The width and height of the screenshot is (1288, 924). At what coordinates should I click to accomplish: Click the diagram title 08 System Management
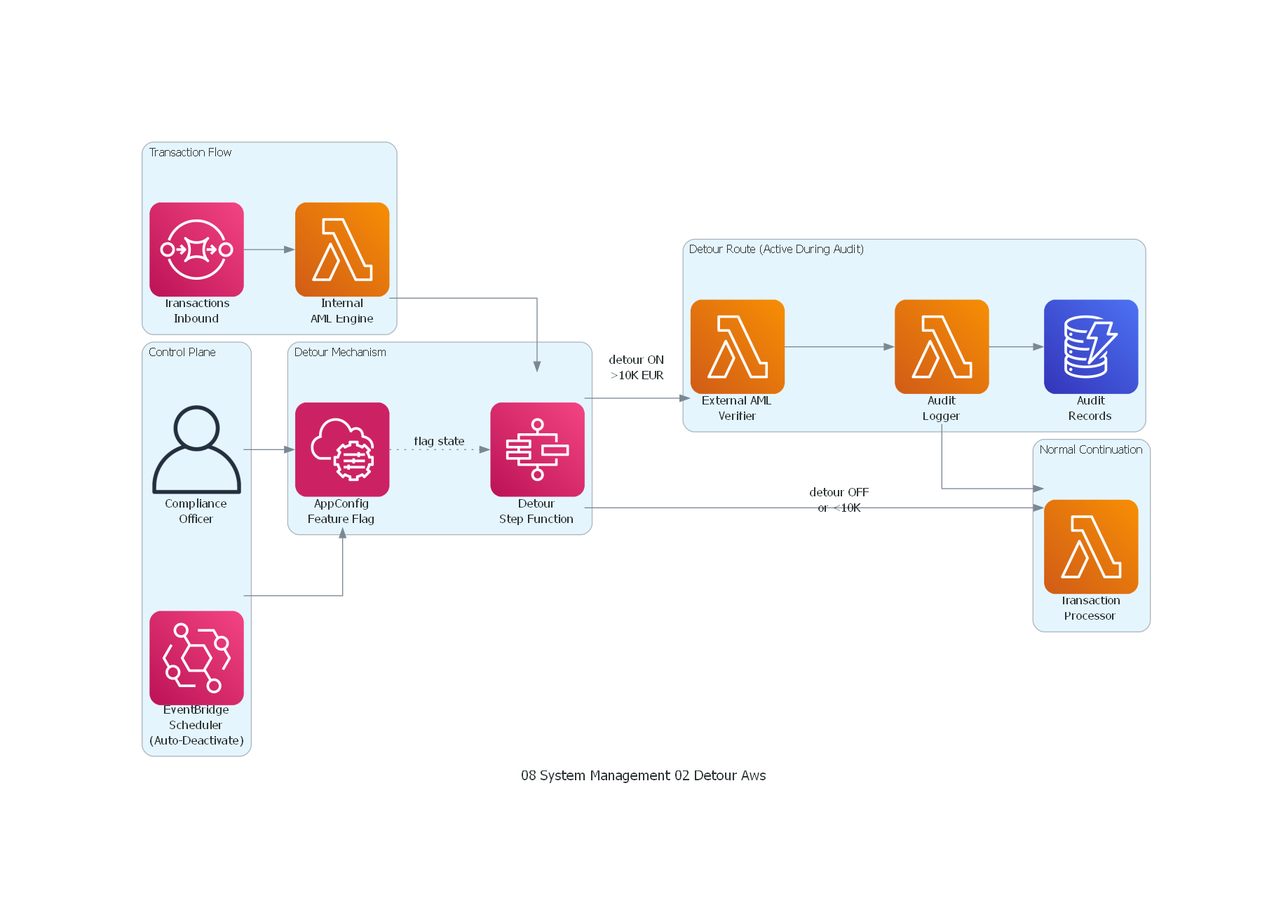[x=643, y=775]
